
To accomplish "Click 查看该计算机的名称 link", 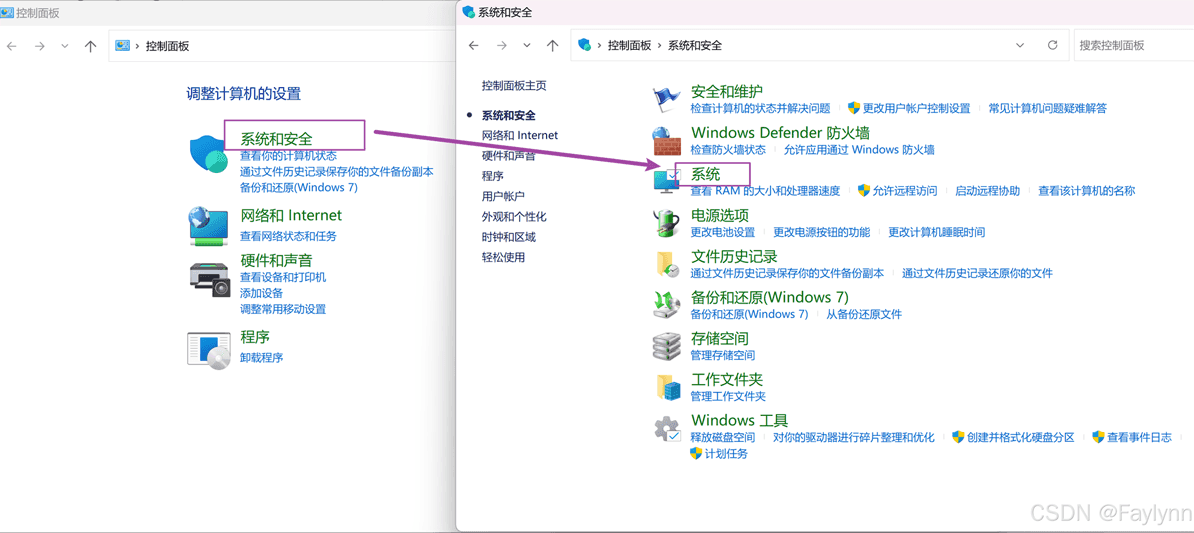I will [1087, 190].
